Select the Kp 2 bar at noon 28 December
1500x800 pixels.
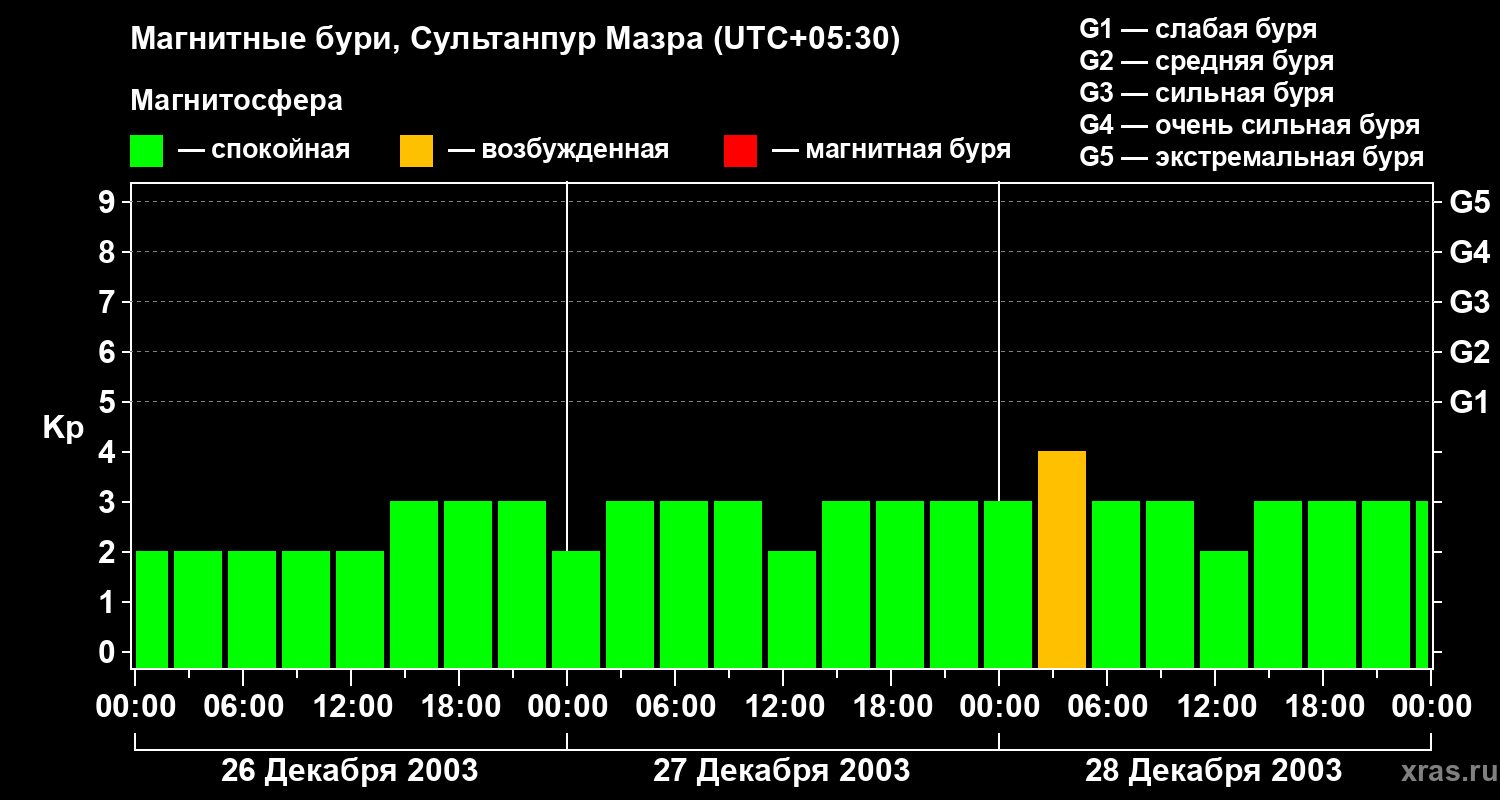(x=1224, y=610)
